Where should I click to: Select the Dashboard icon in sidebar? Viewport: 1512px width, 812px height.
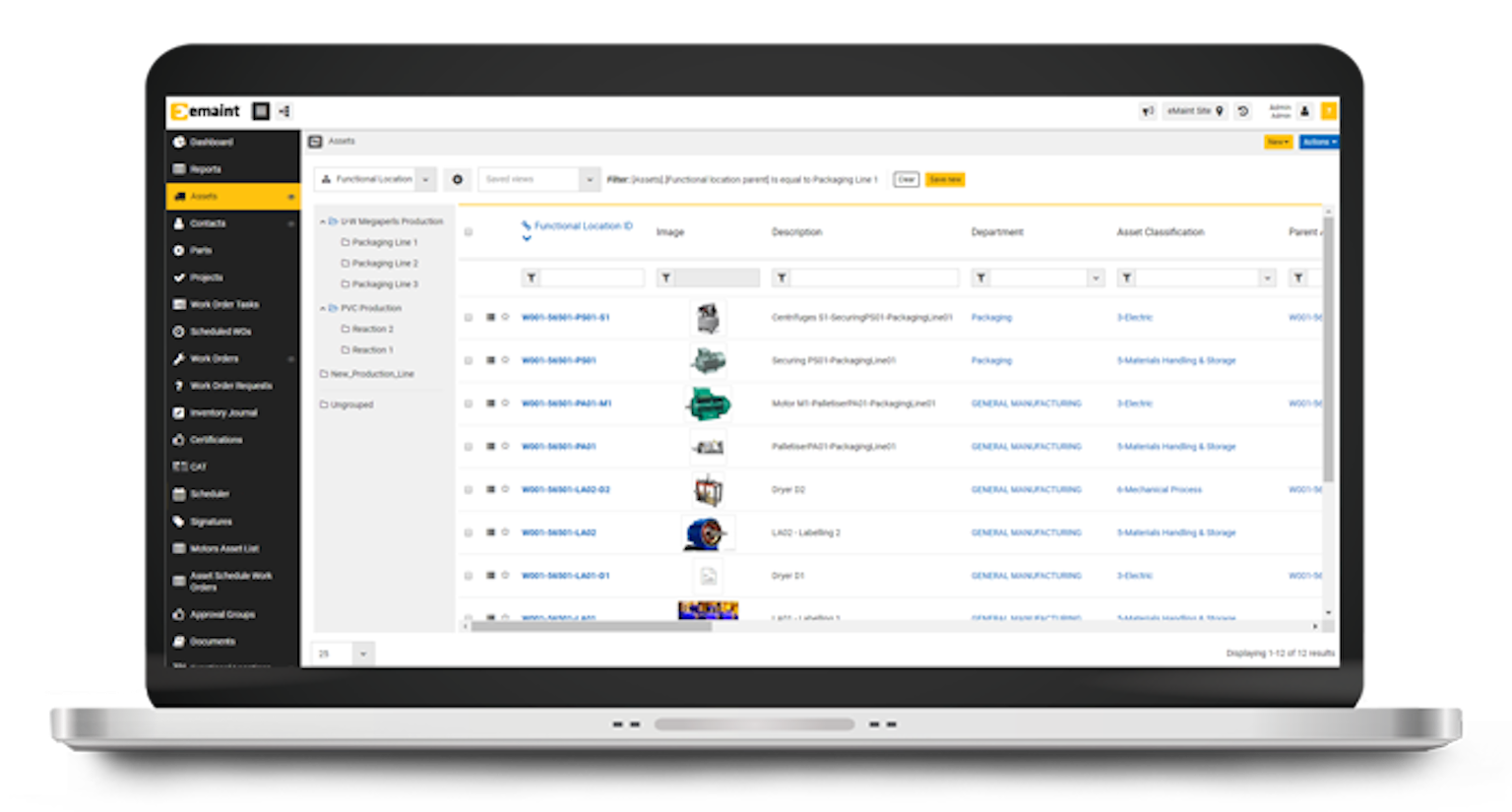(178, 142)
